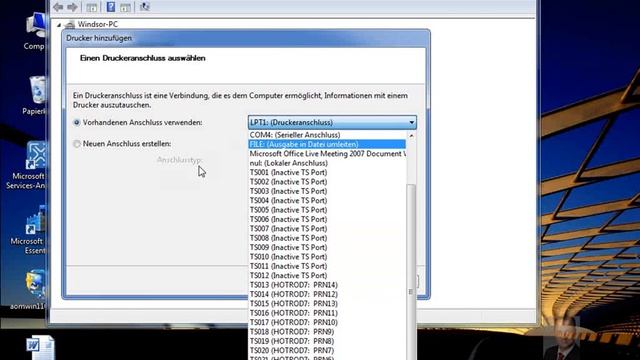This screenshot has width=640, height=360.
Task: Pick TS004 (Inactive TS Port)
Action: 327,200
